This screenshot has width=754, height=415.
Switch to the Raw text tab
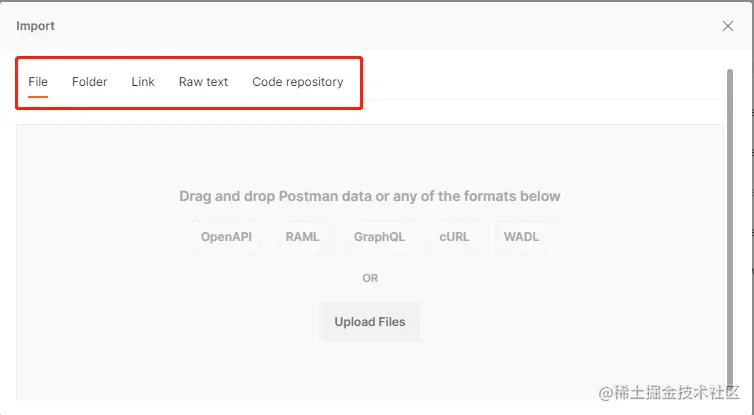coord(203,82)
